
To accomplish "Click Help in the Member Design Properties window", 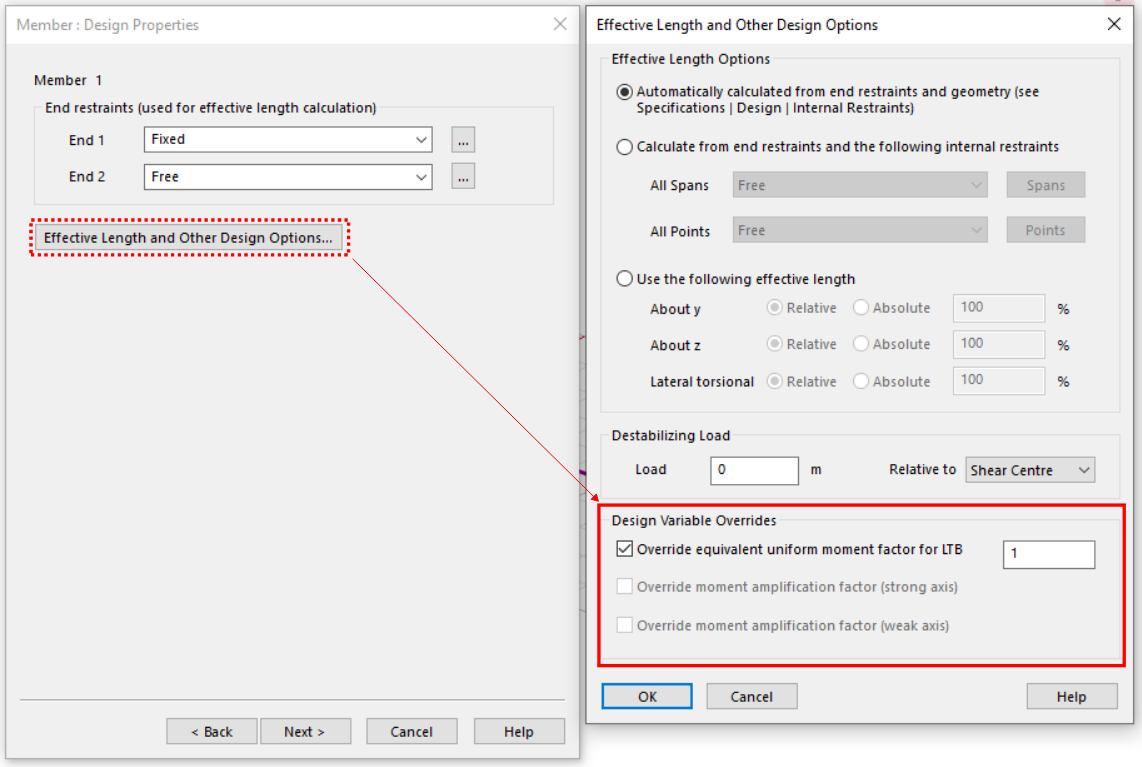I will (x=518, y=731).
